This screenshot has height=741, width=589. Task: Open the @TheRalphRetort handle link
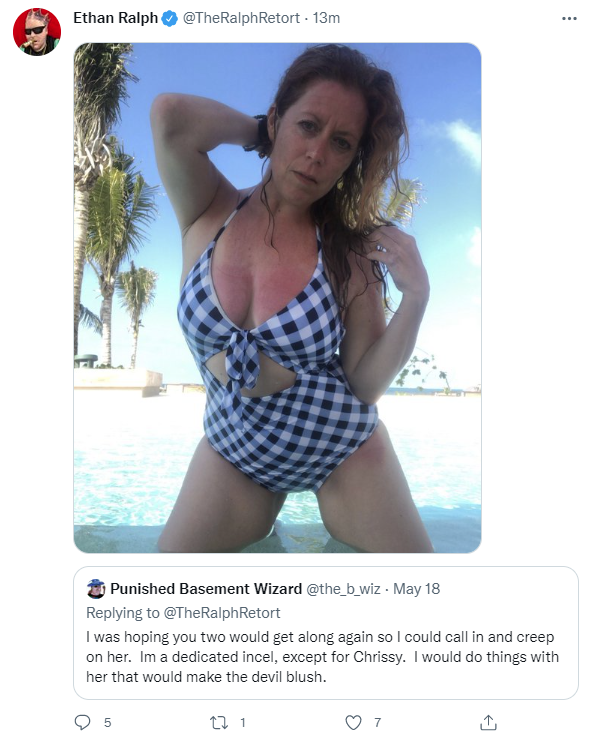241,18
